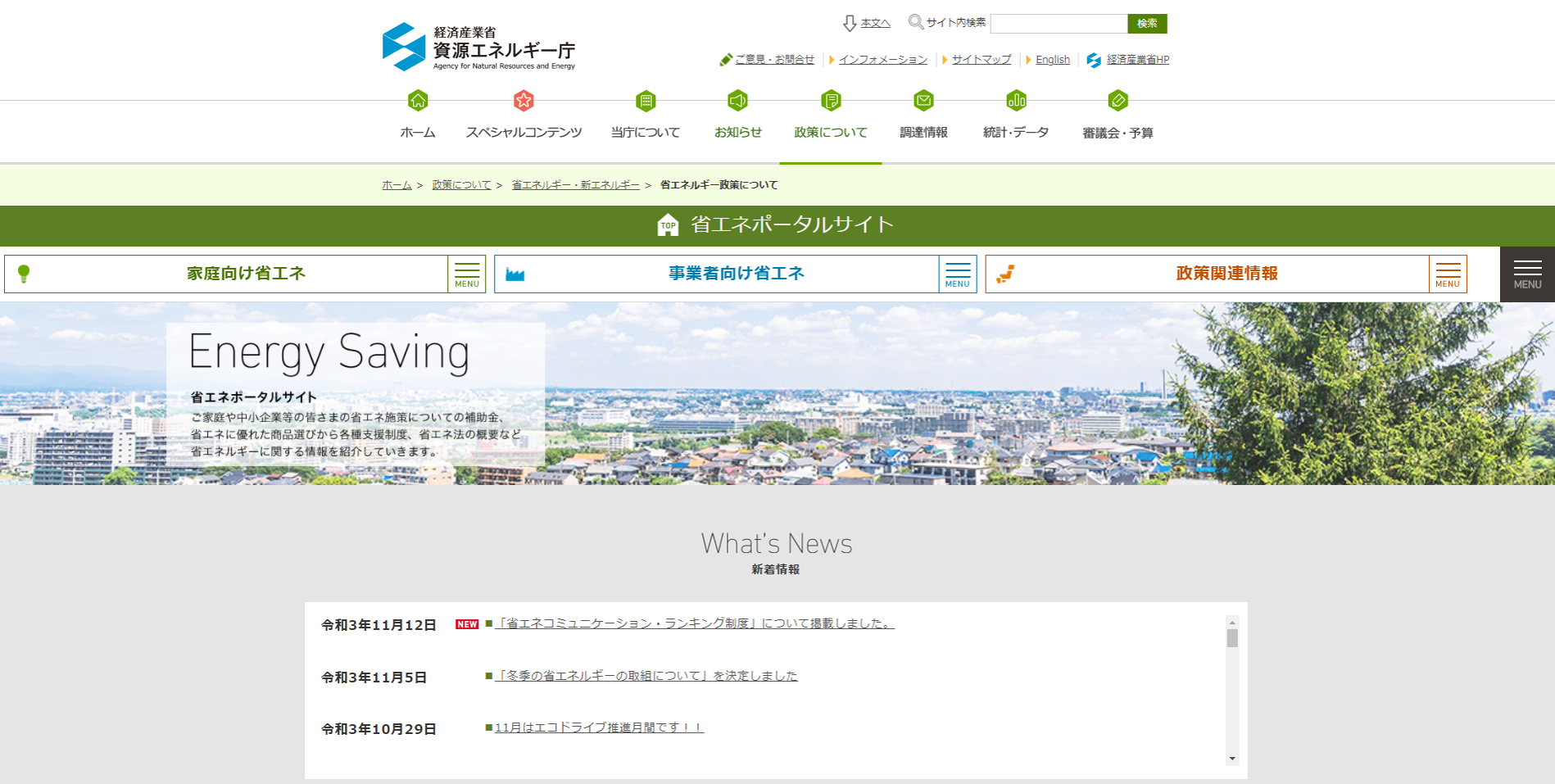This screenshot has width=1555, height=784.
Task: Click the red star icon above スペシャルコンテンツ
Action: 524,101
